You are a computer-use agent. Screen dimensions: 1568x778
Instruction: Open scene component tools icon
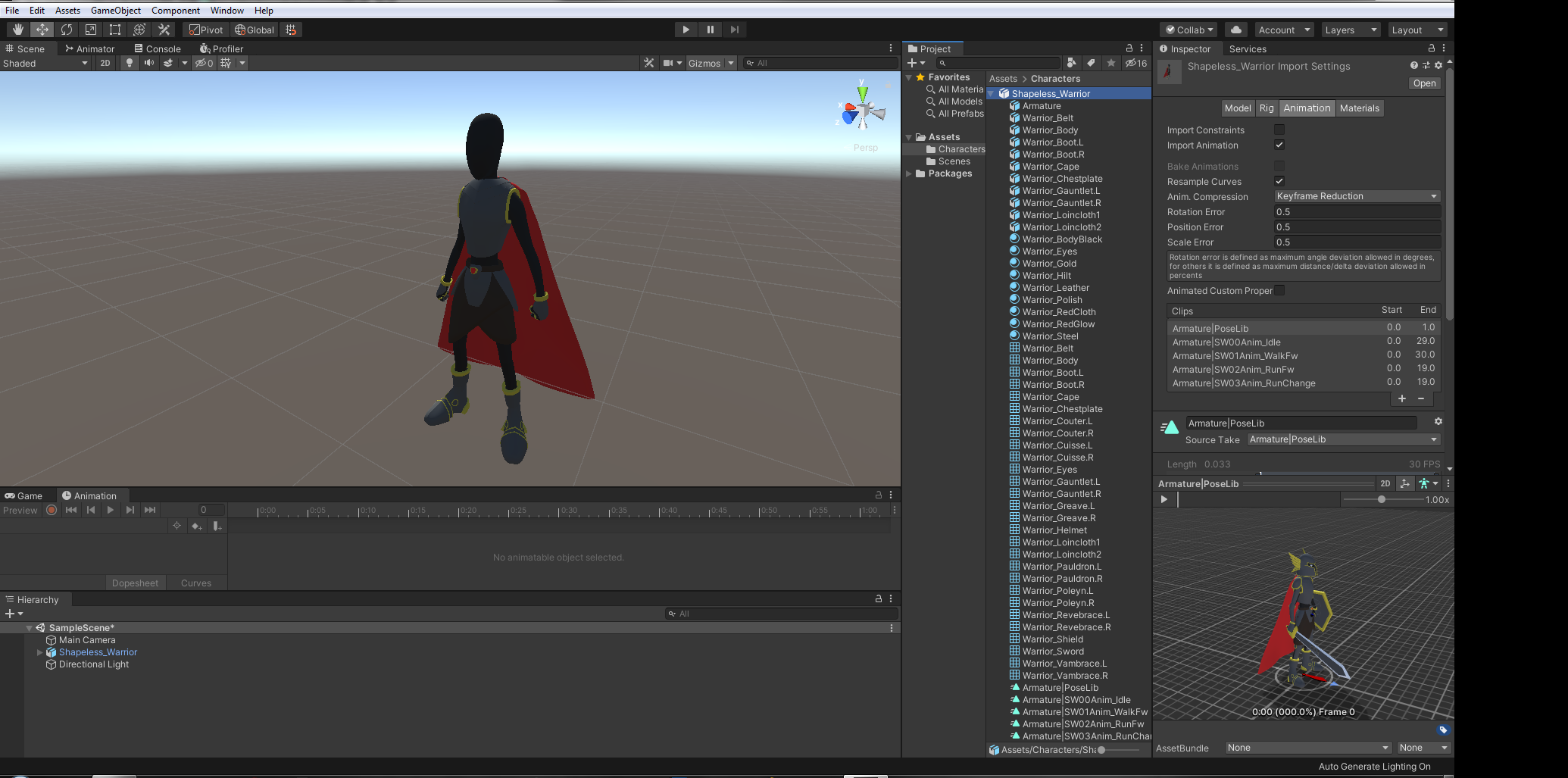[648, 63]
